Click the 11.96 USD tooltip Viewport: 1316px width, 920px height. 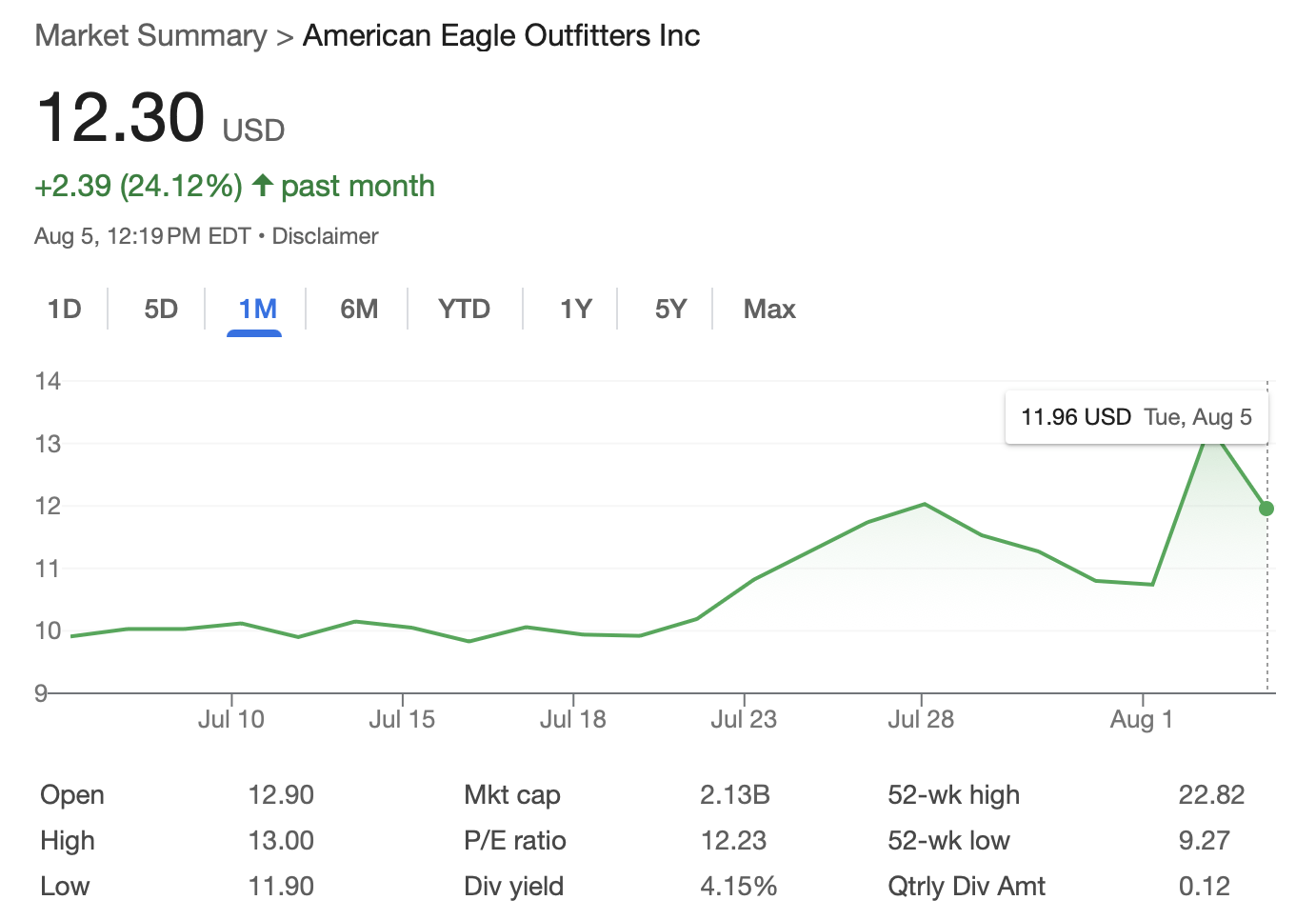point(1136,416)
